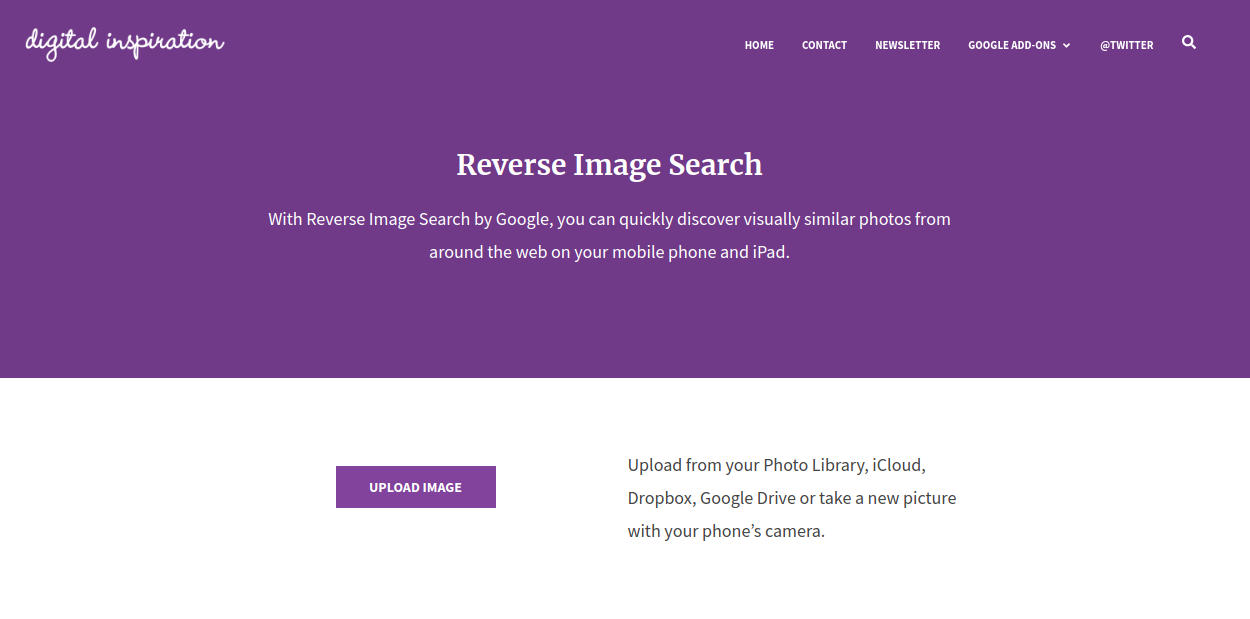
Task: Open the NEWSLETTER navigation entry
Action: 907,45
